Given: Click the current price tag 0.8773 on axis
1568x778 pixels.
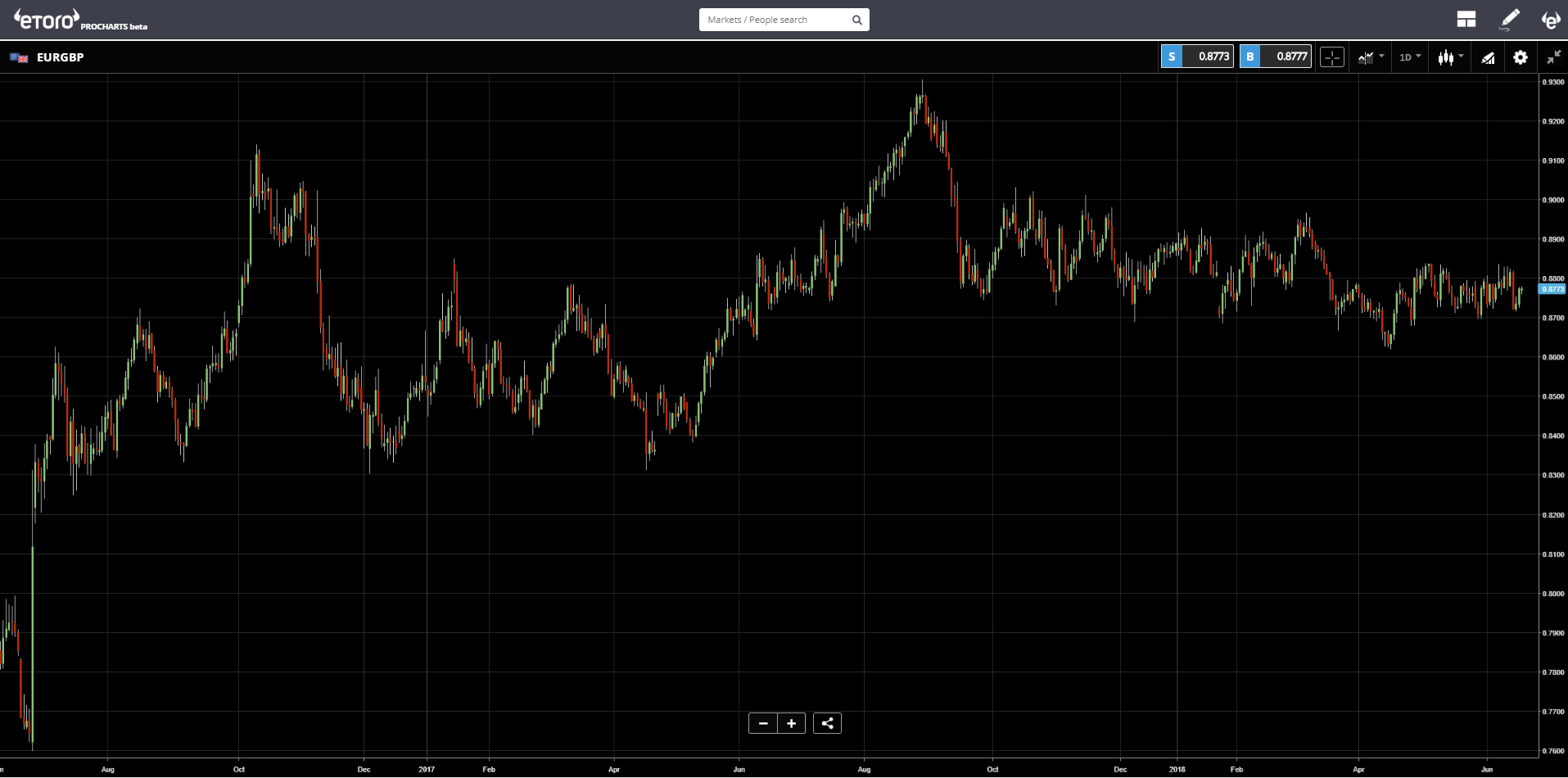Looking at the screenshot, I should click(x=1552, y=289).
